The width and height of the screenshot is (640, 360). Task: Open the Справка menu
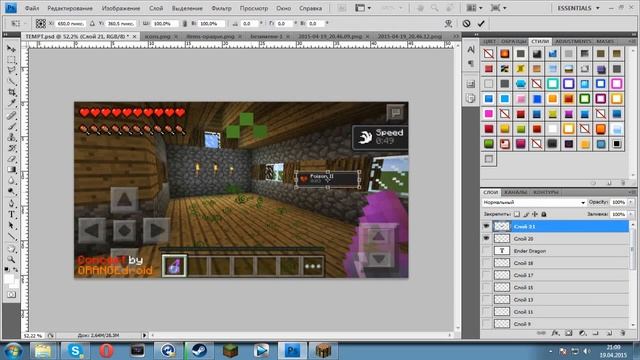pos(311,8)
